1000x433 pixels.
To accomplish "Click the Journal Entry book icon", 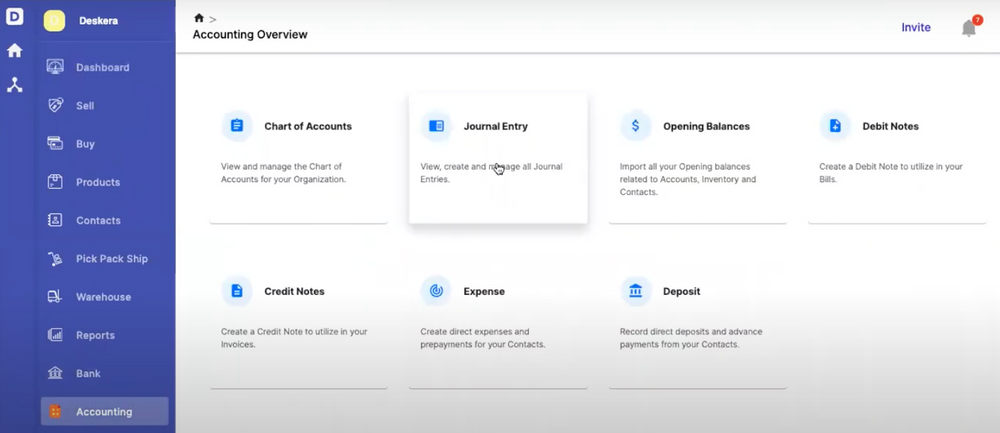I will tap(436, 126).
